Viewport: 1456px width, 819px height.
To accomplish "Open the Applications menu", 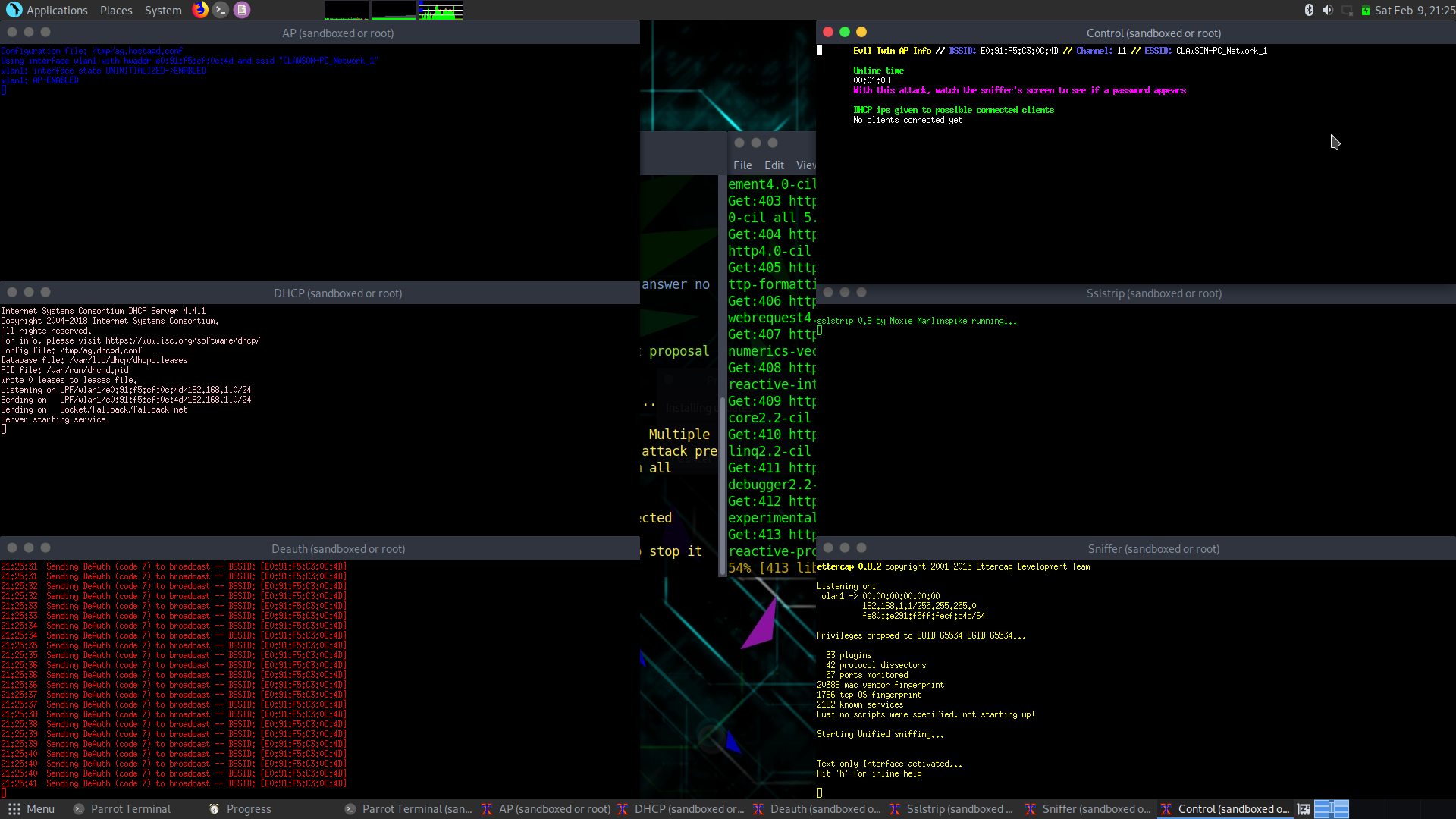I will click(57, 11).
